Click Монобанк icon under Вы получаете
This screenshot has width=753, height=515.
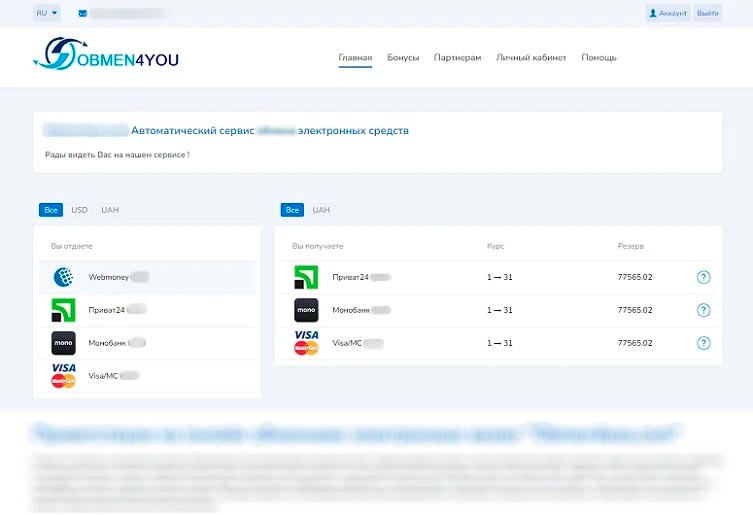click(306, 310)
